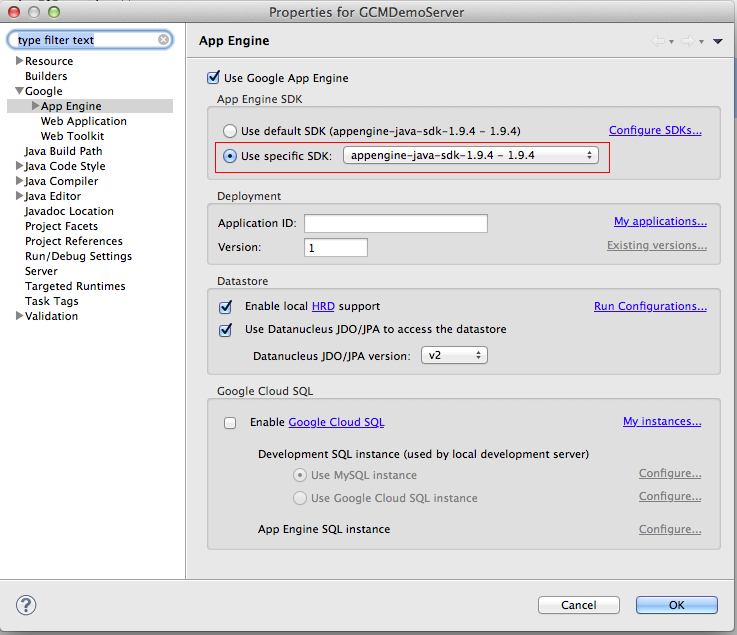Open the back history dropdown arrow

click(671, 42)
